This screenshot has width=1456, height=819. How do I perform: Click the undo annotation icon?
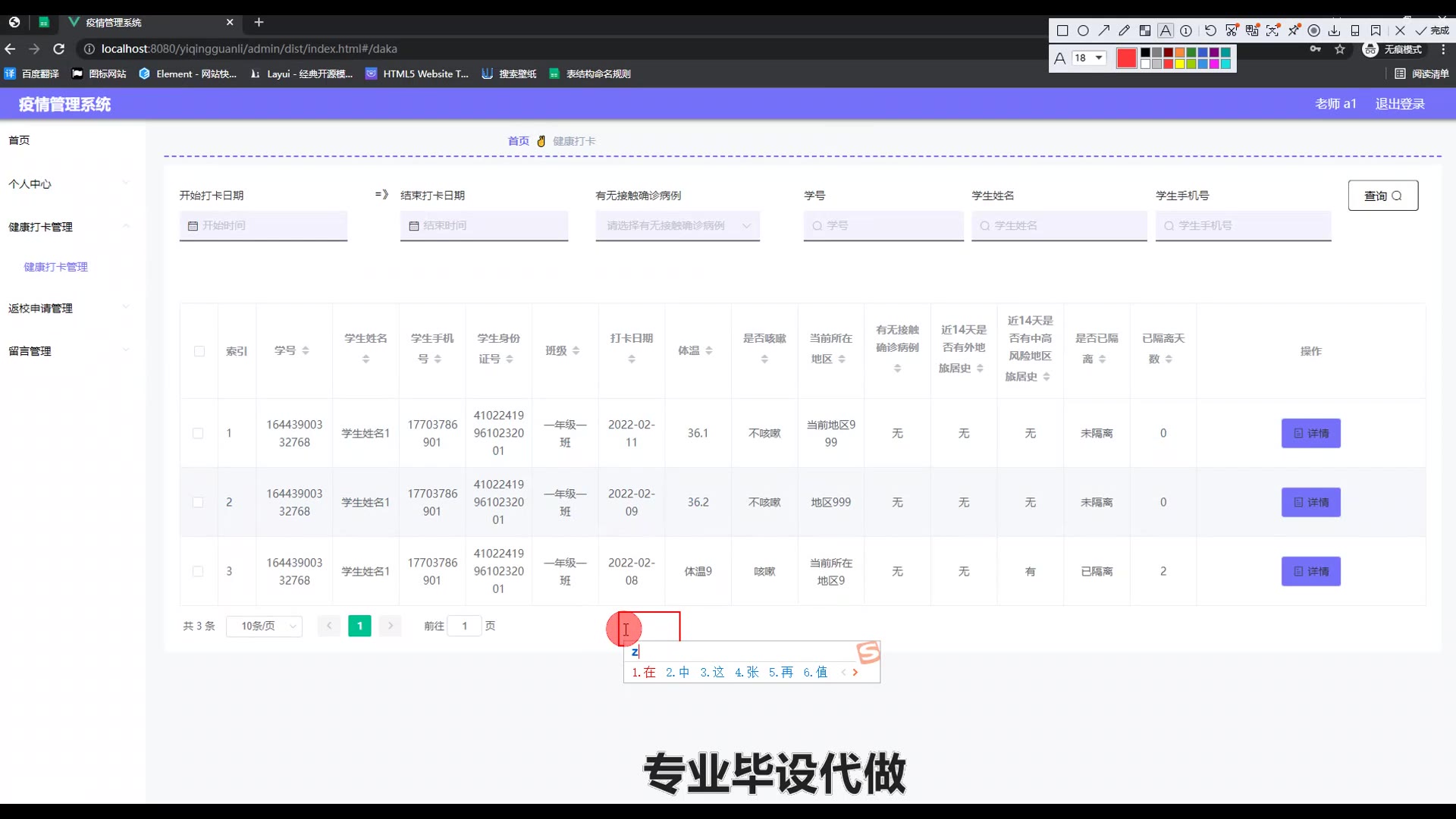[1210, 31]
